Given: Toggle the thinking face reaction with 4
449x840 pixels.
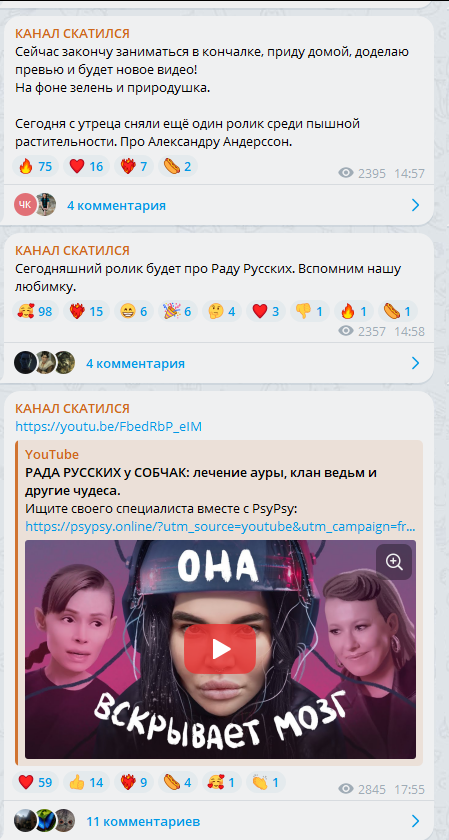Looking at the screenshot, I should (222, 311).
